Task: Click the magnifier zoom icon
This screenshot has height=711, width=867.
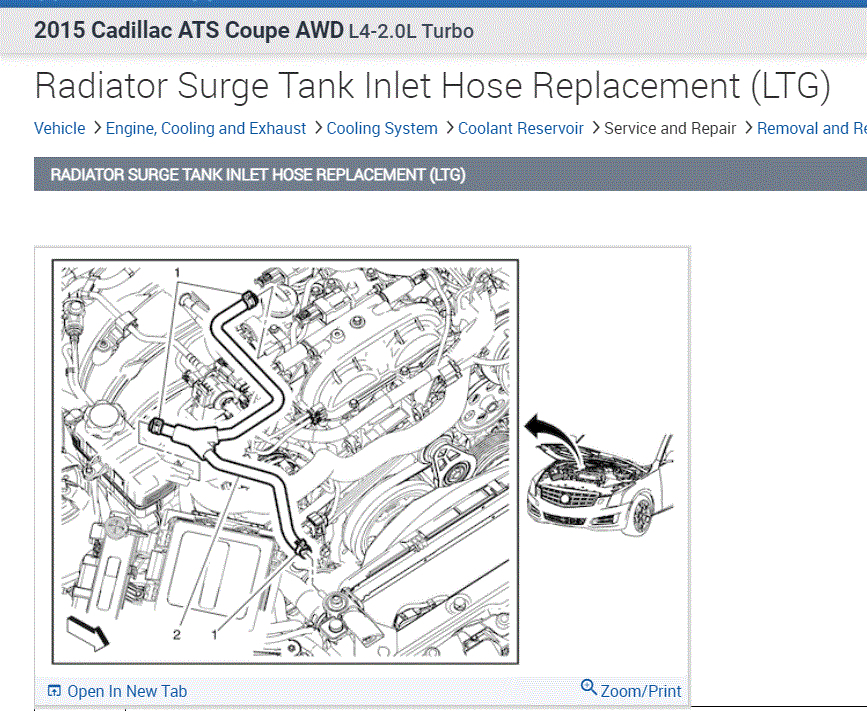Action: click(589, 688)
